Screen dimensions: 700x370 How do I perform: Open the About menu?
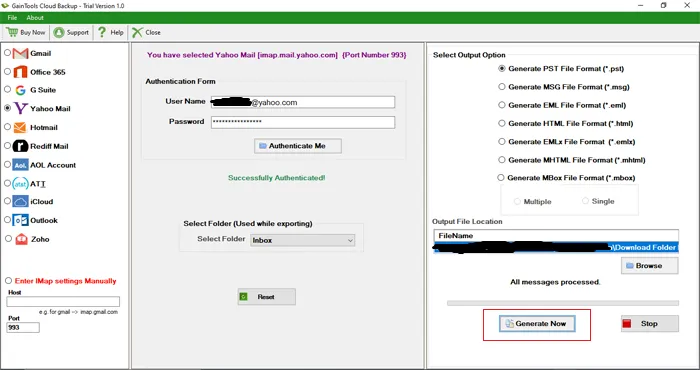[x=35, y=18]
